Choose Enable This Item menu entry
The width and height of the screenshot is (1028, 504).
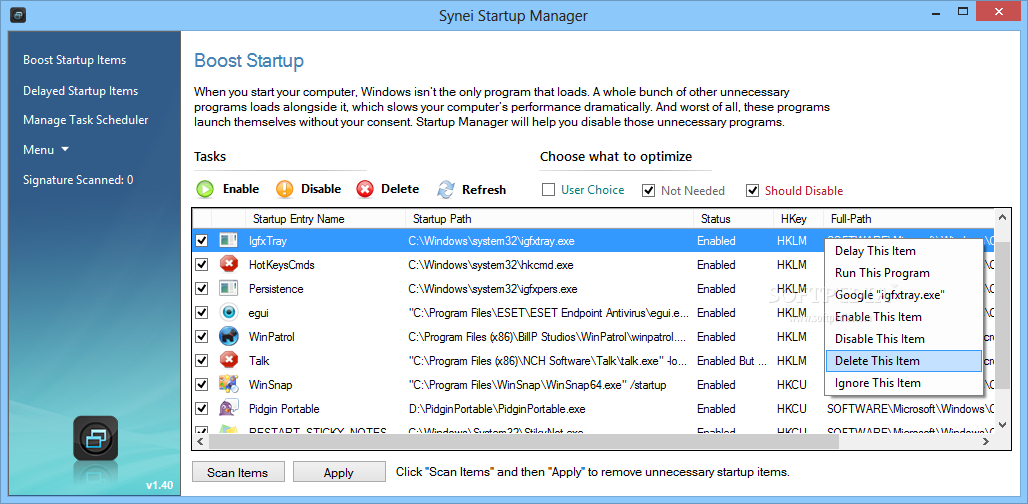(903, 317)
